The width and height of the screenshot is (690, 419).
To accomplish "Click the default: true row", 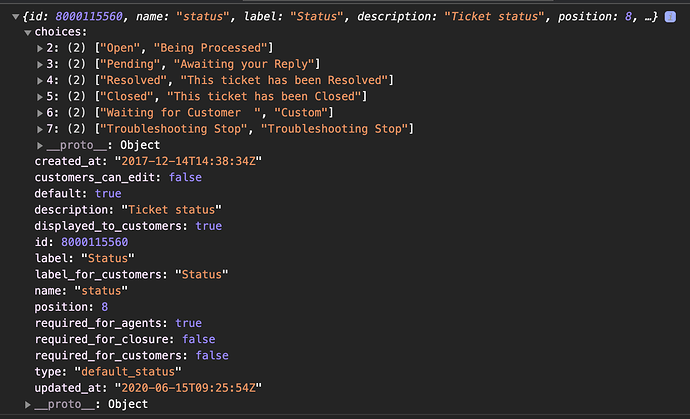I will (x=78, y=194).
